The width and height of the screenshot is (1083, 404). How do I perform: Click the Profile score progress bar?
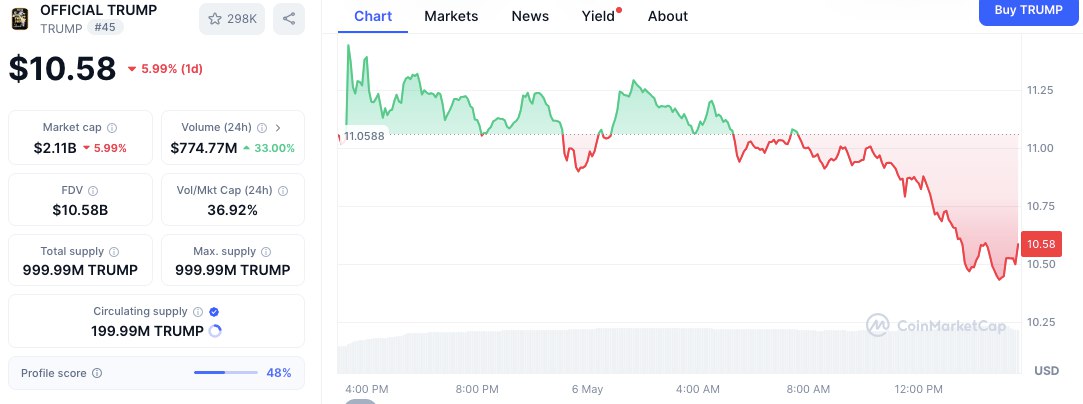[x=224, y=373]
